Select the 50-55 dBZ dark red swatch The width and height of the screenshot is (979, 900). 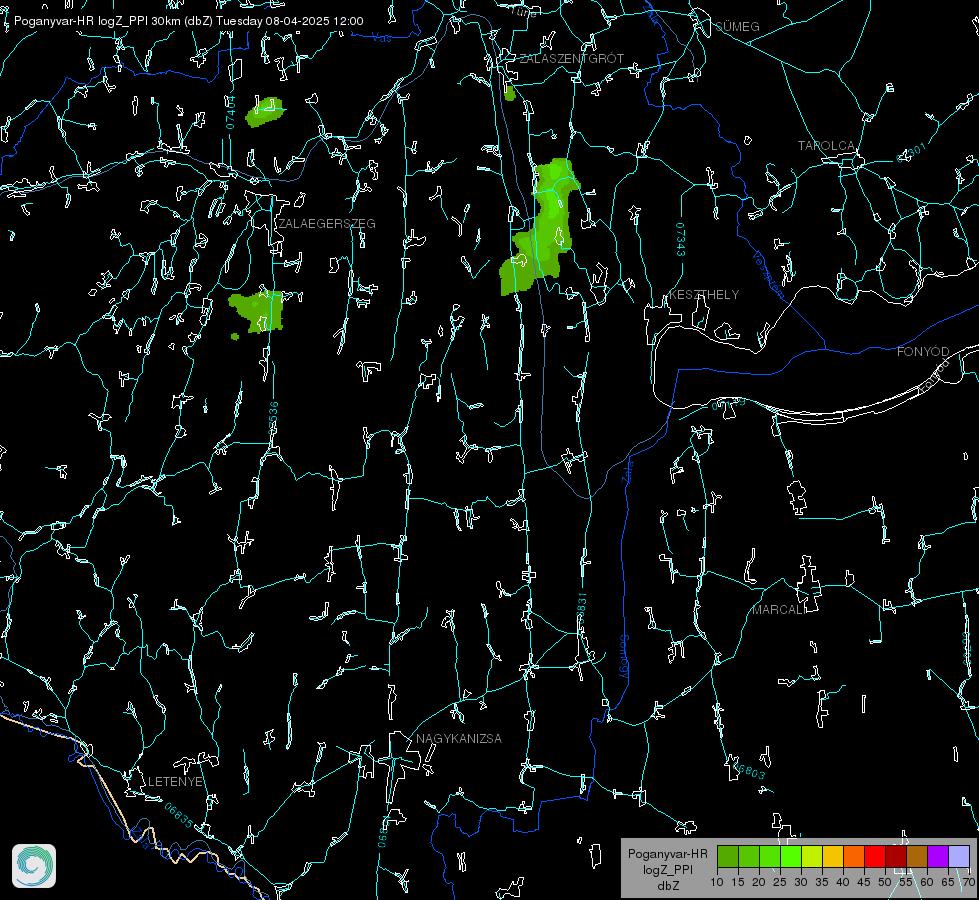(x=896, y=856)
